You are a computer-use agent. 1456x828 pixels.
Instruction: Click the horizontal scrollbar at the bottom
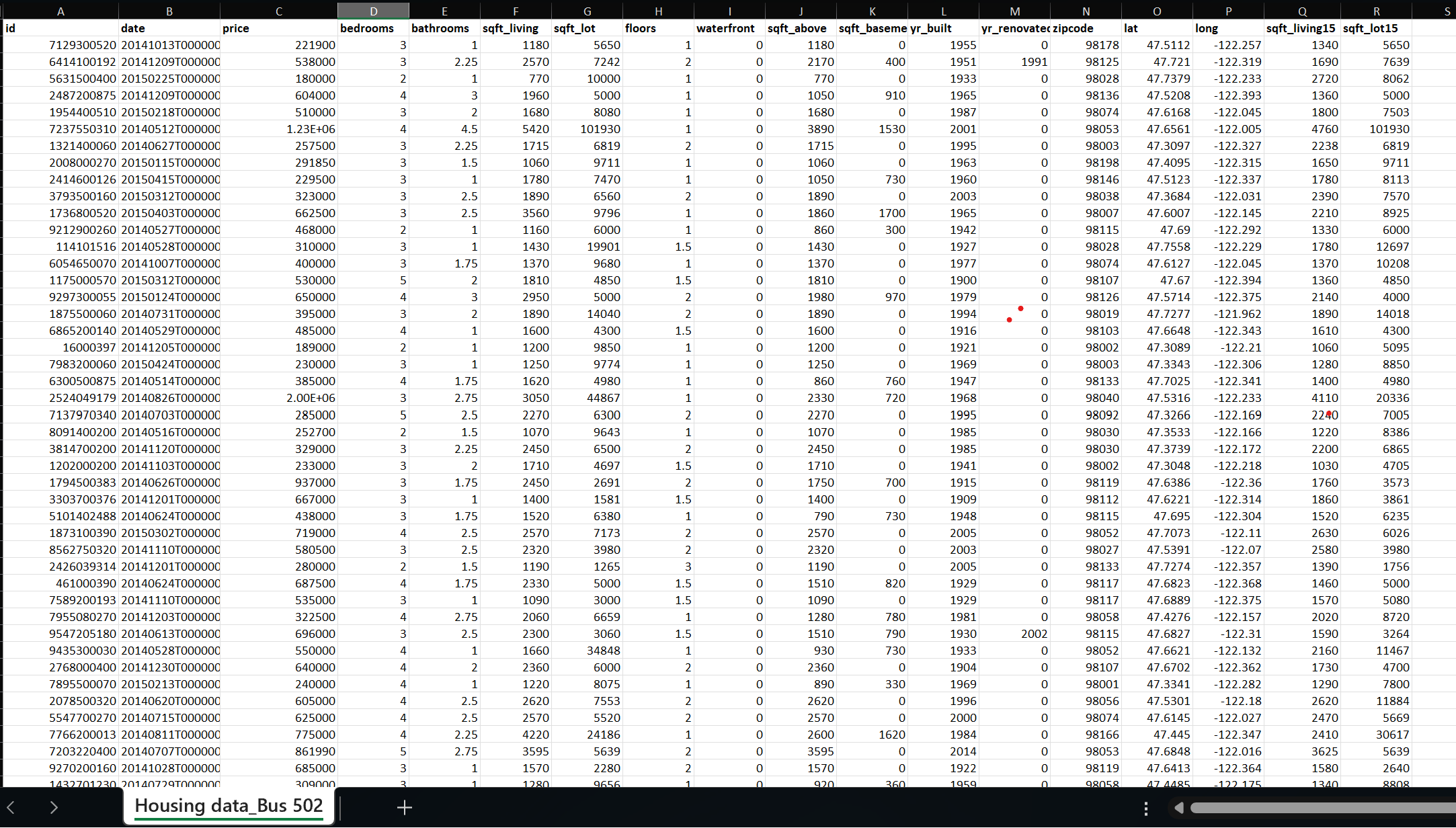1318,808
